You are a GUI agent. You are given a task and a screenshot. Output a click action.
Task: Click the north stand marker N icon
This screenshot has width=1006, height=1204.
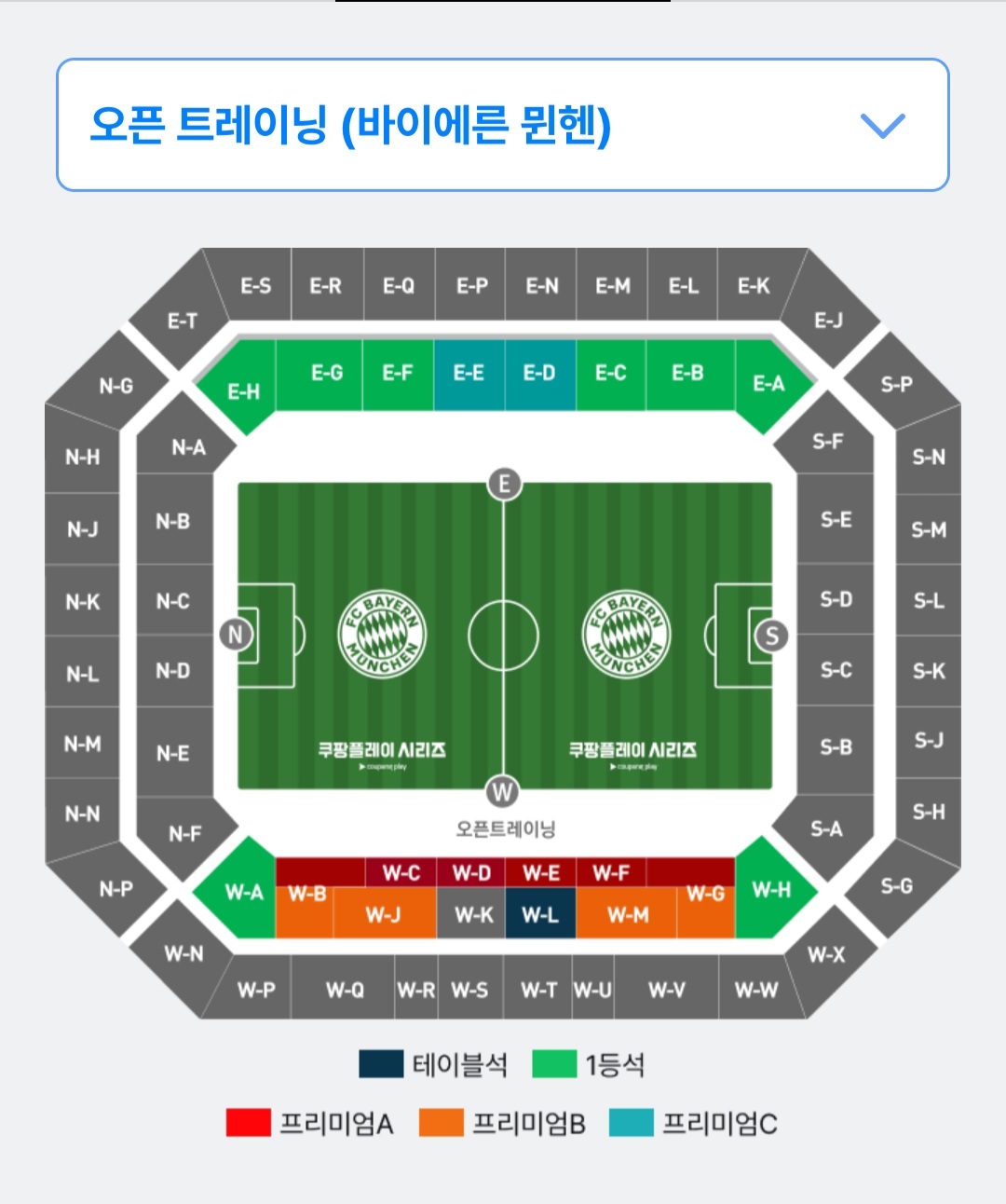(x=236, y=634)
